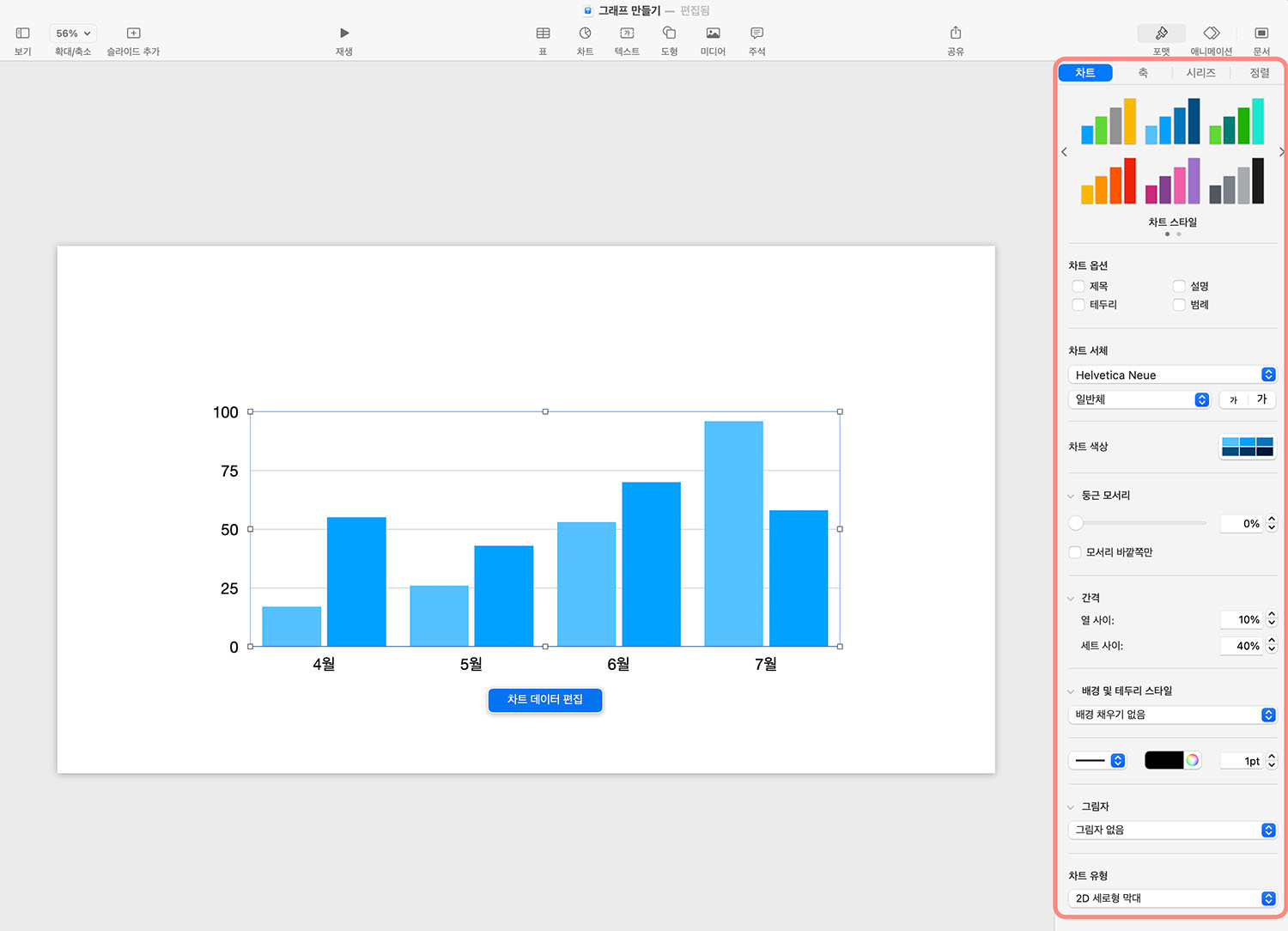
Task: Enable 모서리 바깥쪽만 checkbox
Action: point(1075,552)
